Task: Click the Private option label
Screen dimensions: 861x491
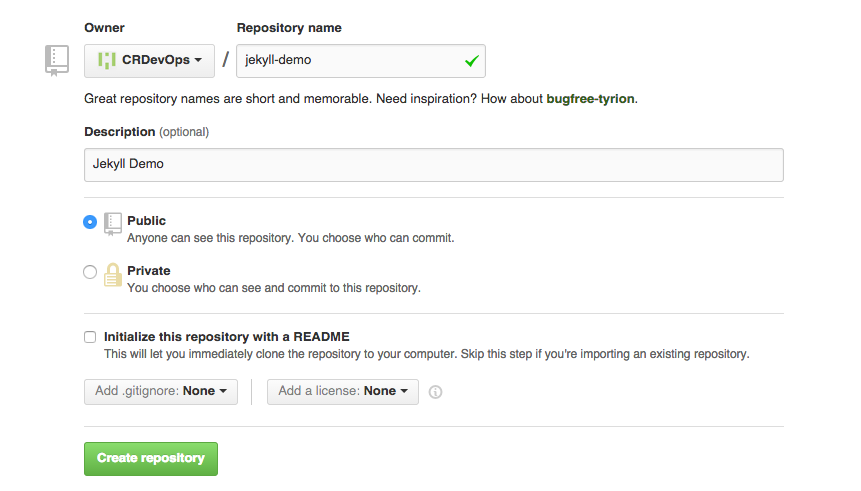Action: (149, 271)
